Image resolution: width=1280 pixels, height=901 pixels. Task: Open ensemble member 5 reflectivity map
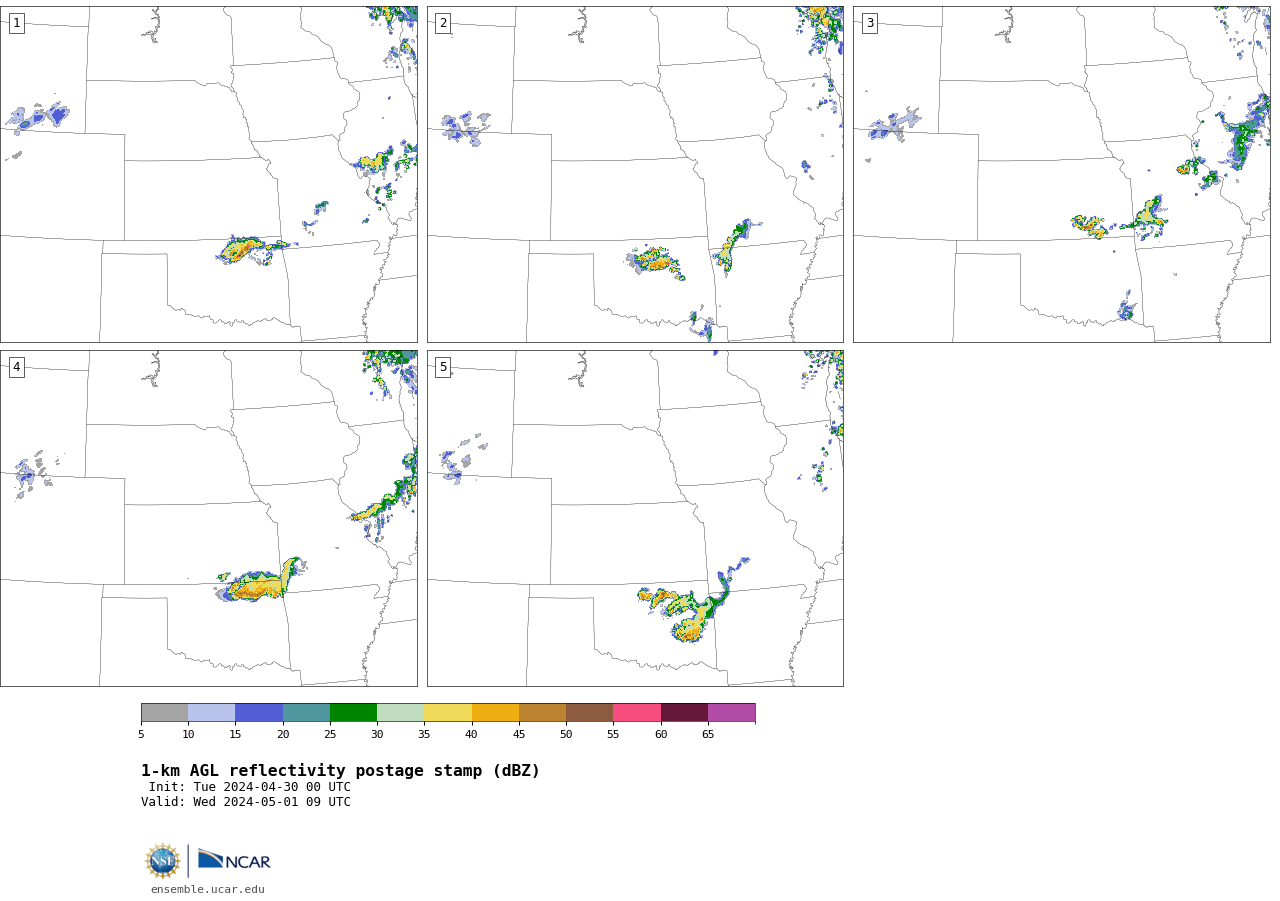point(635,518)
